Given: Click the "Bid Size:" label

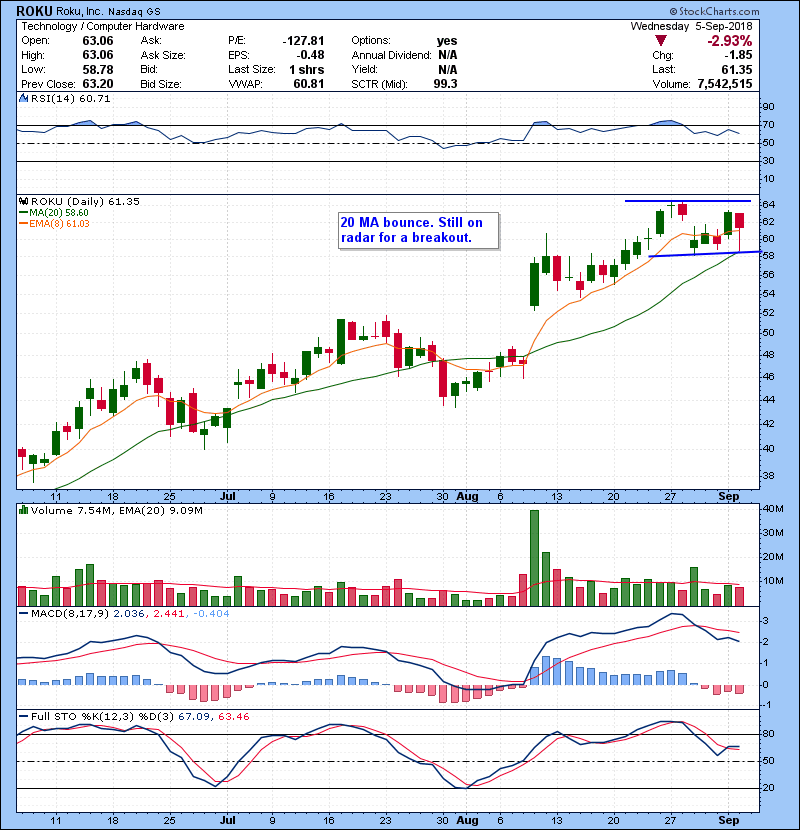Looking at the screenshot, I should point(161,84).
